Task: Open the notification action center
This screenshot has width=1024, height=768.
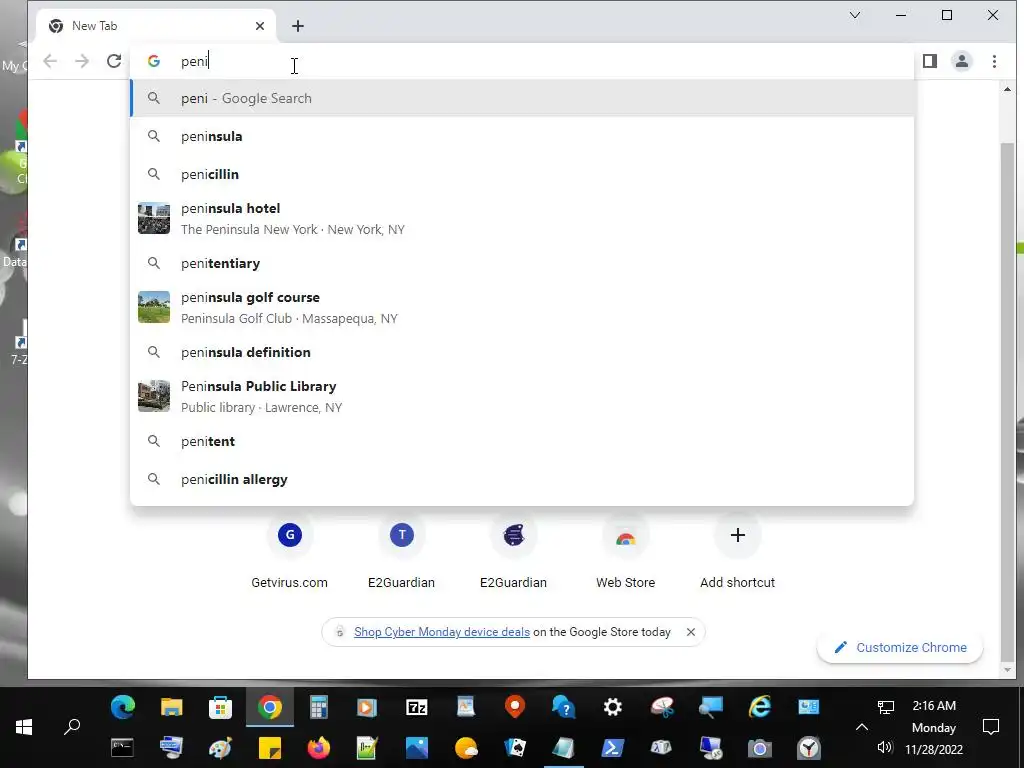Action: [991, 727]
